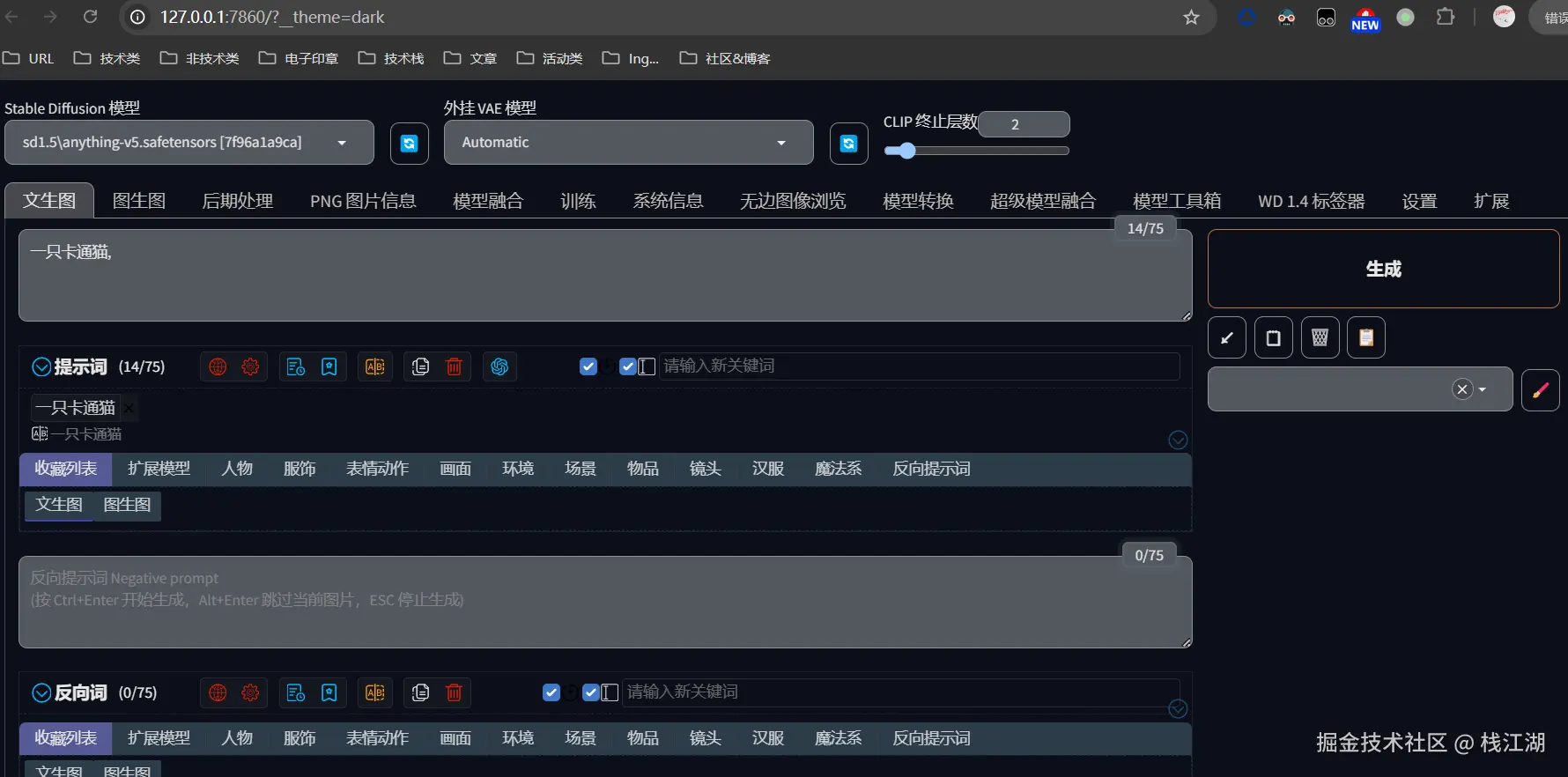Open settings gear in the 反向词 toolbar

point(250,692)
